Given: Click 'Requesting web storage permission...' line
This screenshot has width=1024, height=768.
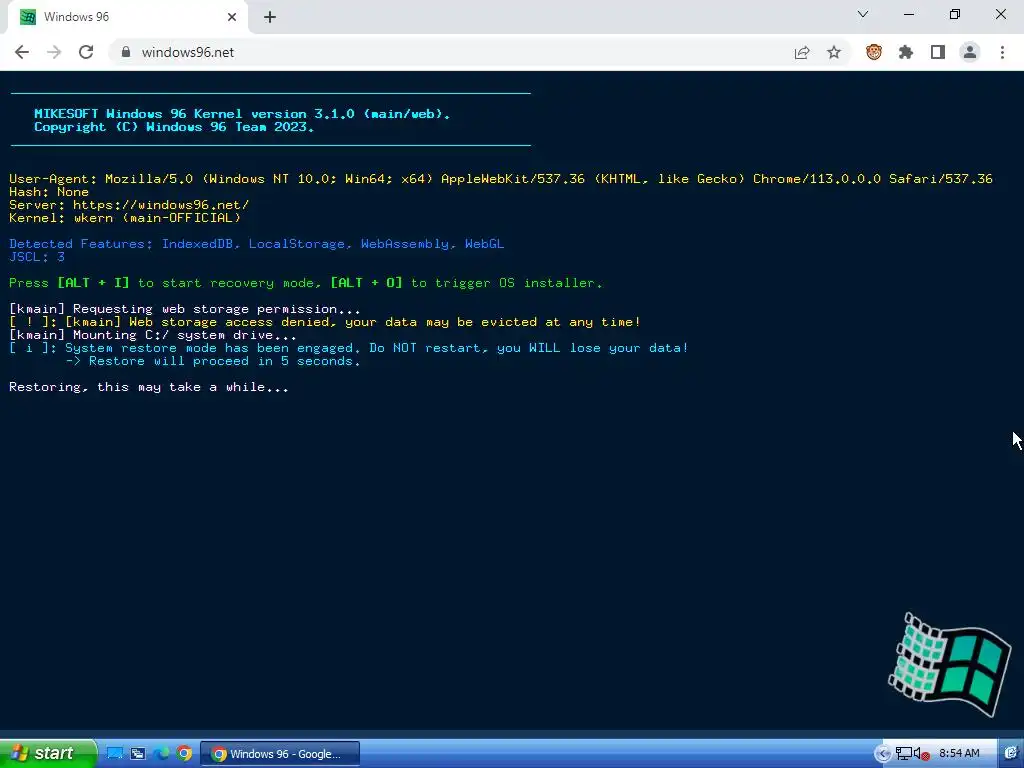Looking at the screenshot, I should click(185, 309).
